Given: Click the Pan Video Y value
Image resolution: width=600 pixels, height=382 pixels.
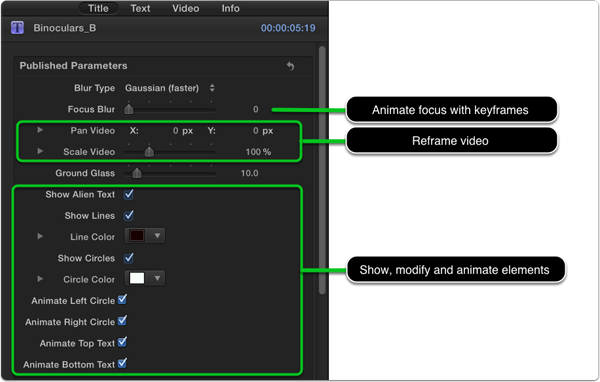Looking at the screenshot, I should coord(256,131).
